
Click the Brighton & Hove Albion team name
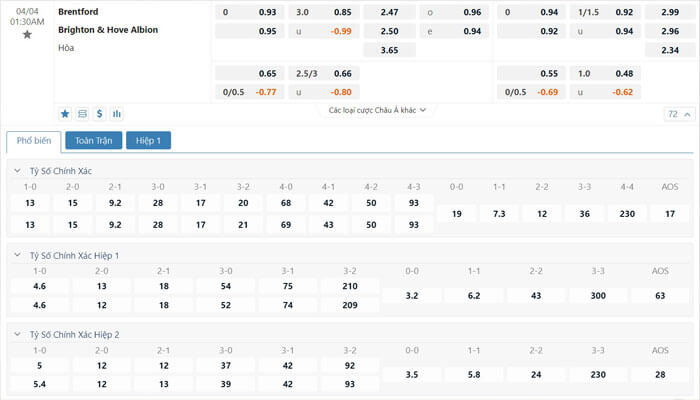tap(108, 30)
